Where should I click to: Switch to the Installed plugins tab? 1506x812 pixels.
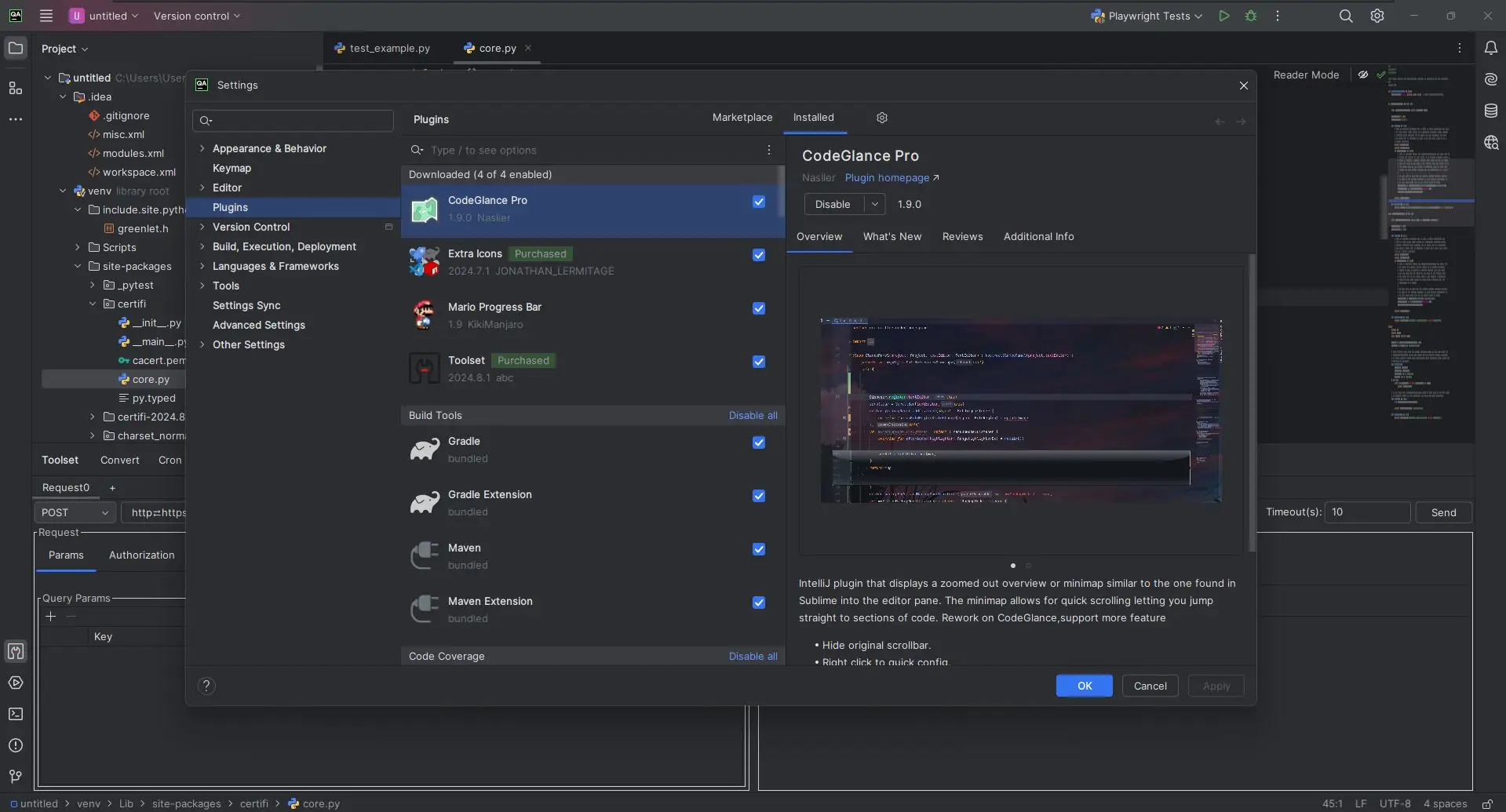(813, 118)
